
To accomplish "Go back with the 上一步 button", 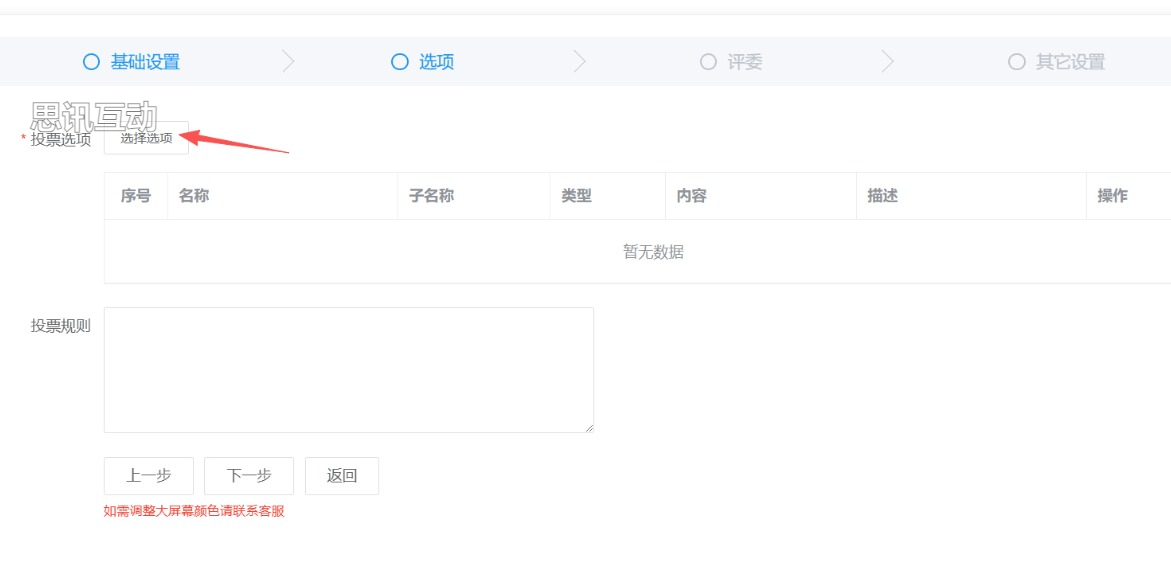I will point(148,476).
